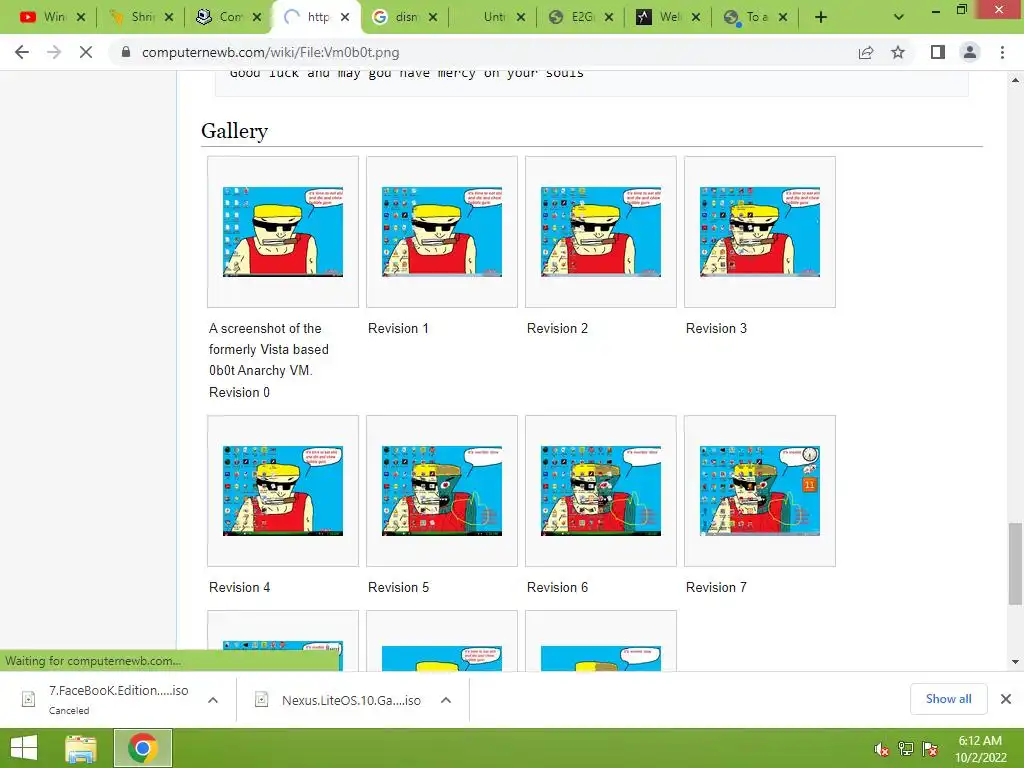Screen dimensions: 1024x768
Task: Click the taskbar clock showing 6:12 AM
Action: tap(980, 749)
